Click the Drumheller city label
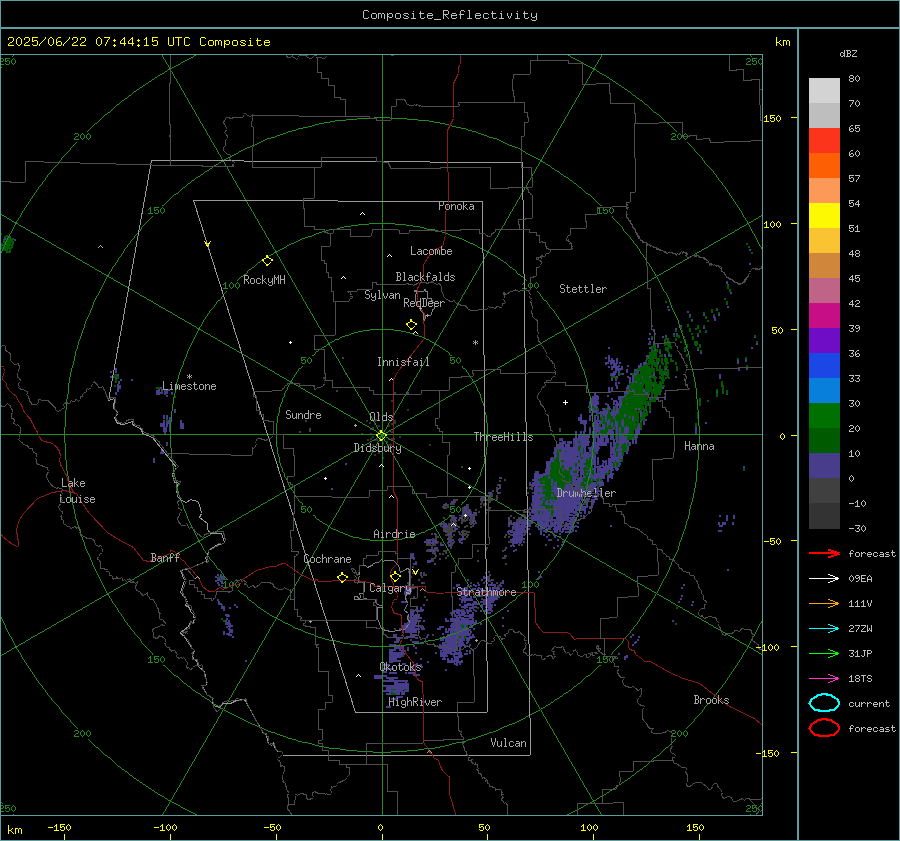The image size is (900, 841). tap(586, 493)
